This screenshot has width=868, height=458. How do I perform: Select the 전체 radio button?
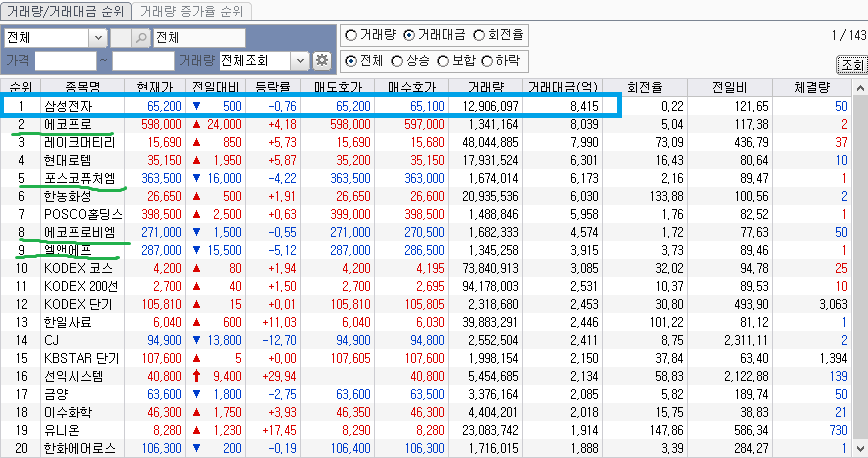click(350, 61)
